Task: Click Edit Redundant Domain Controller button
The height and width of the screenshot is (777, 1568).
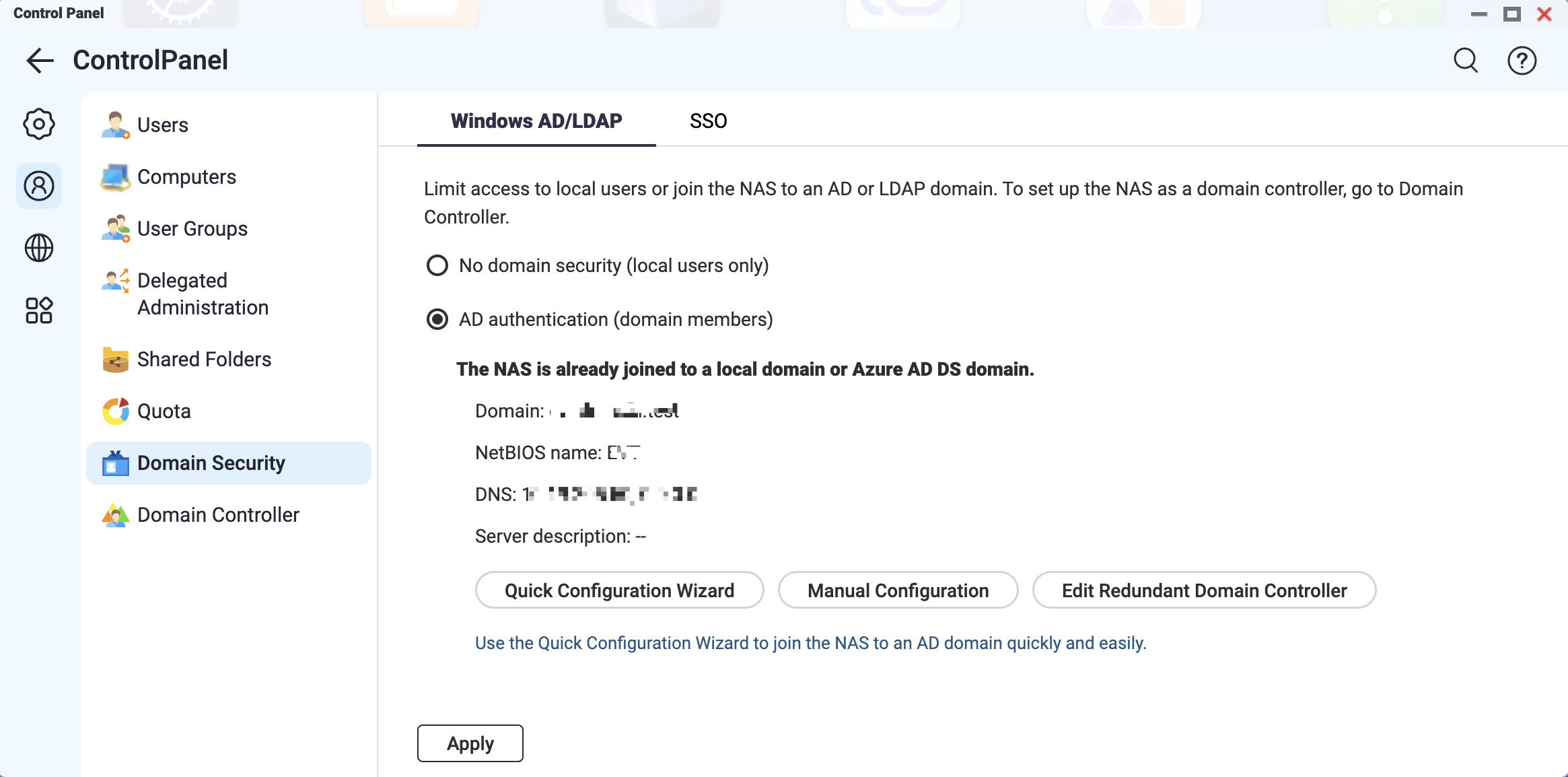Action: [1204, 590]
